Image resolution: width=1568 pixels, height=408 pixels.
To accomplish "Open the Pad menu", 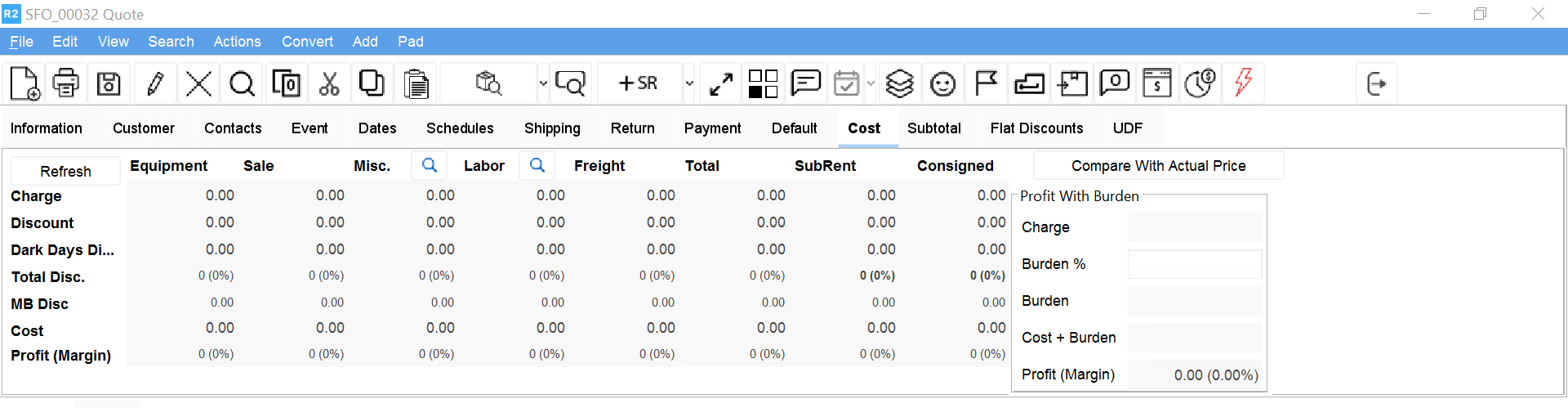I will (x=410, y=42).
